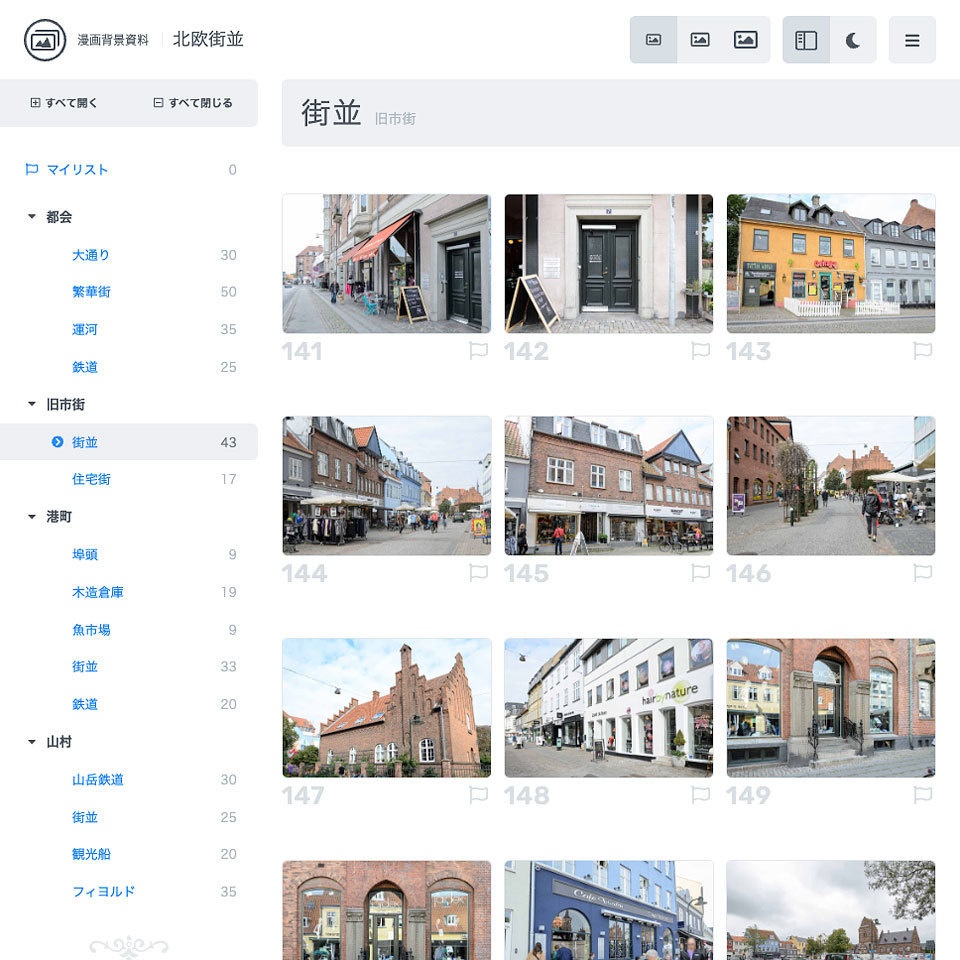Flag image 142 to my list

point(701,351)
